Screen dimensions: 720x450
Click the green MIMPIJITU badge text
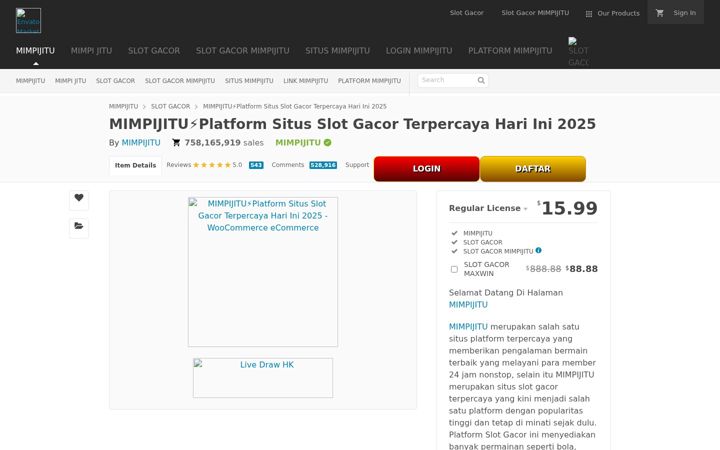pyautogui.click(x=298, y=143)
